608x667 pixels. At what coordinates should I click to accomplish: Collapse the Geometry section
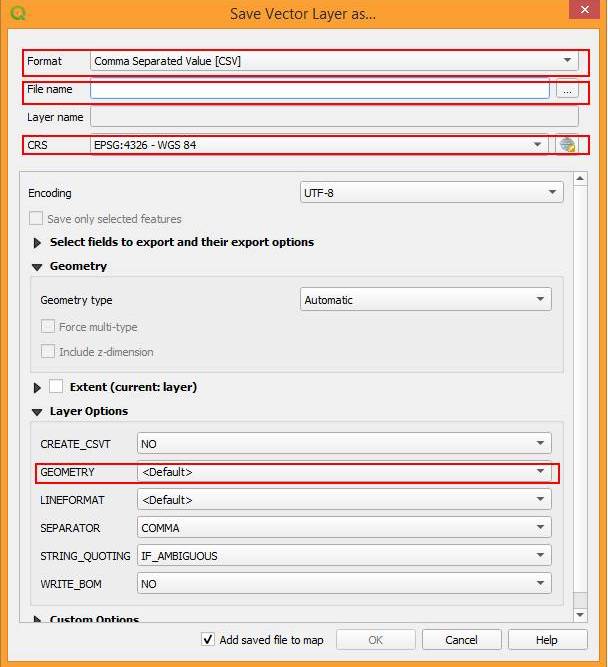[37, 267]
